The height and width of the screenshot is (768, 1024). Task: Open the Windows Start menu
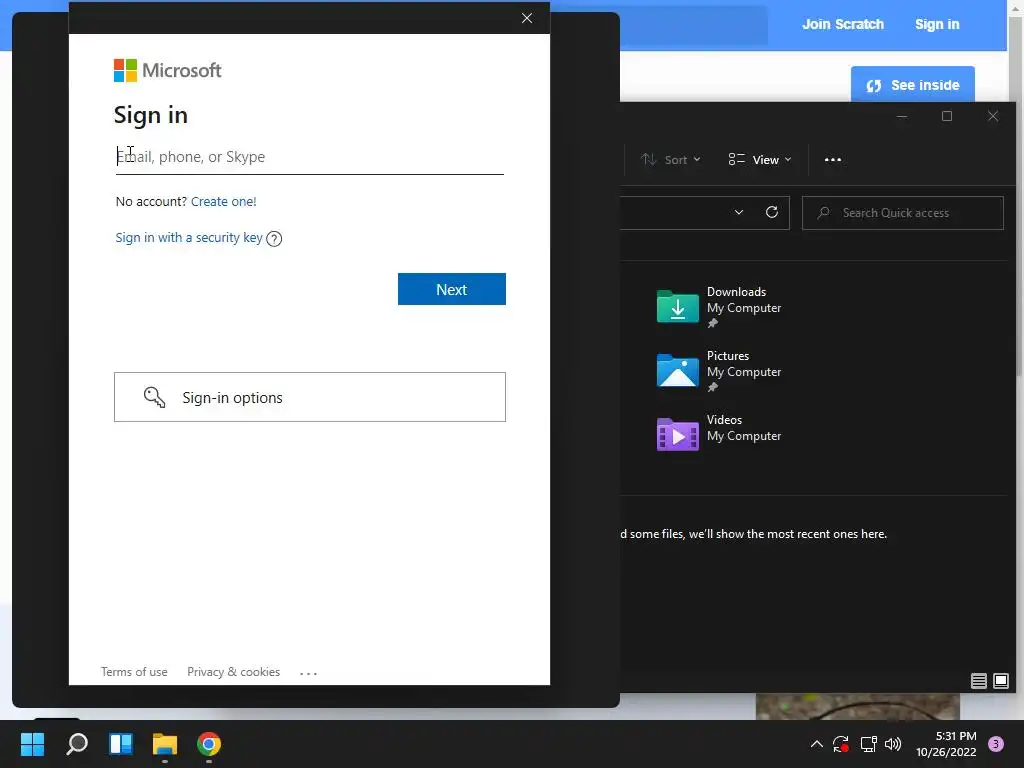32,744
